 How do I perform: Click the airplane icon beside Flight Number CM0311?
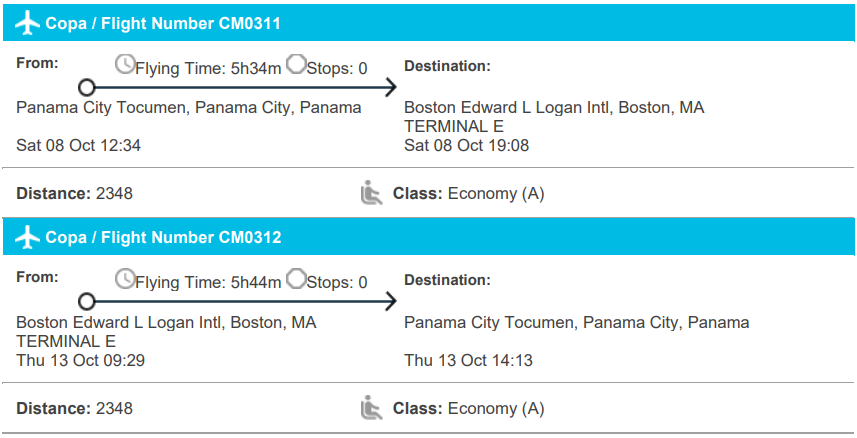(28, 23)
